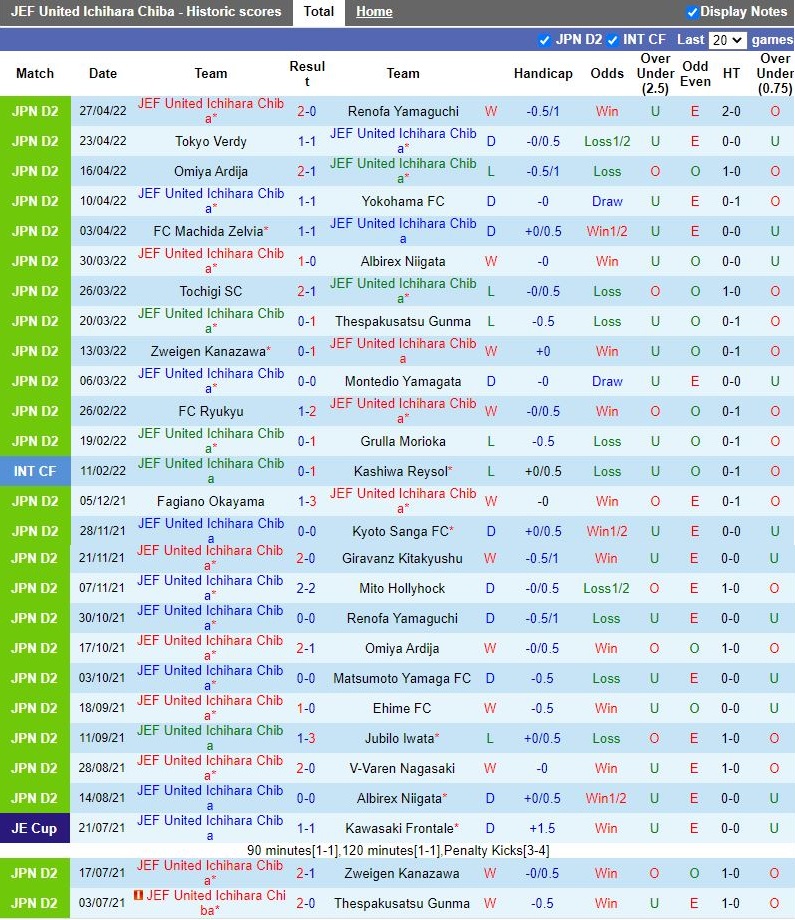Open V-Varen Nagasaki team link
This screenshot has width=795, height=920.
tap(402, 768)
